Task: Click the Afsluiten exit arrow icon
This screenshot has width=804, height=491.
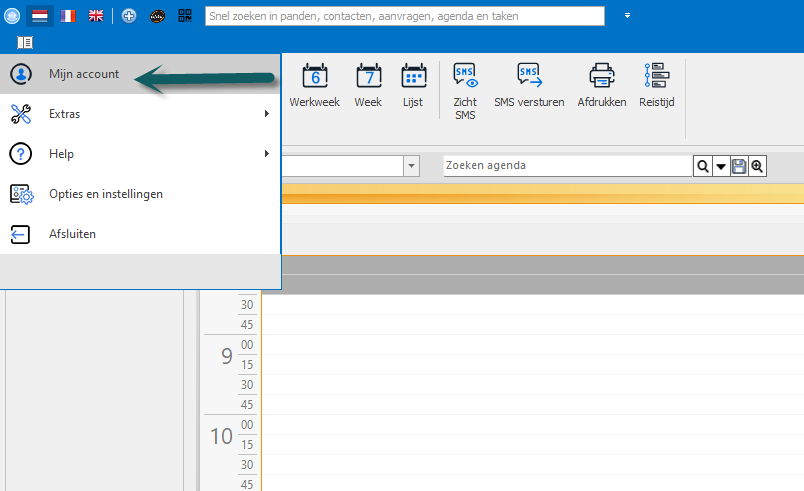Action: pyautogui.click(x=21, y=234)
